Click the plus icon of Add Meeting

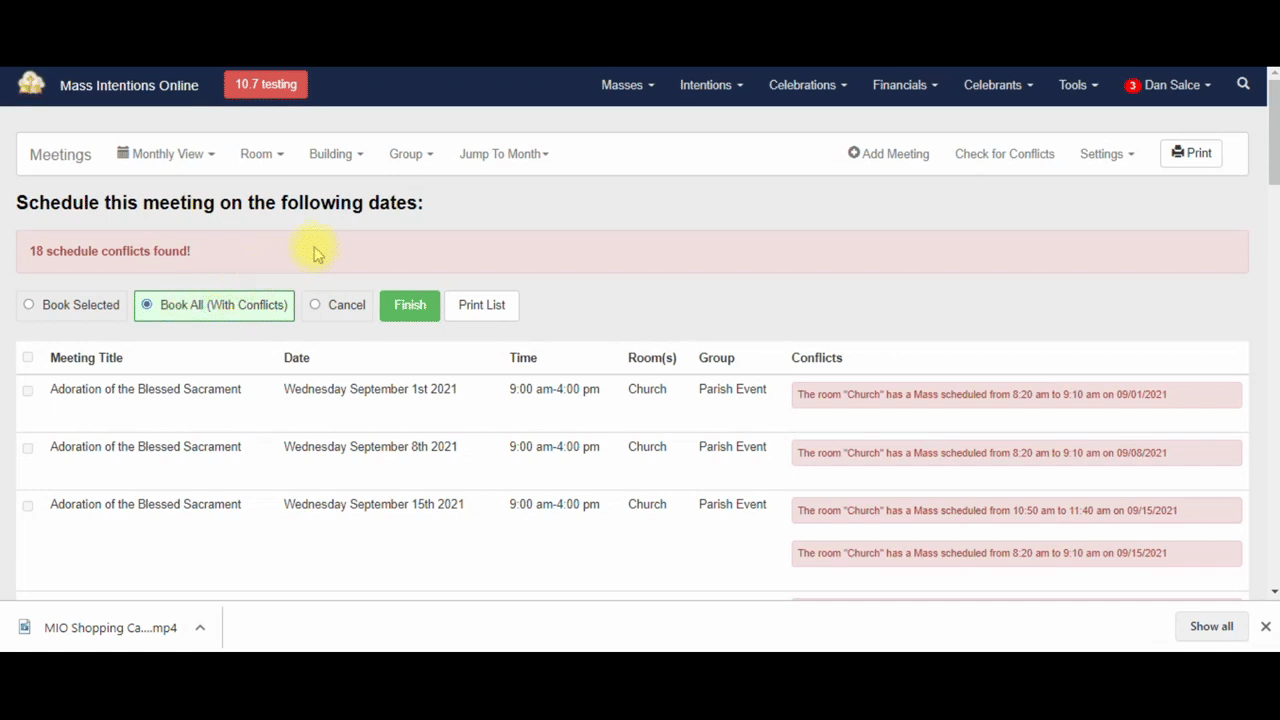[x=854, y=153]
